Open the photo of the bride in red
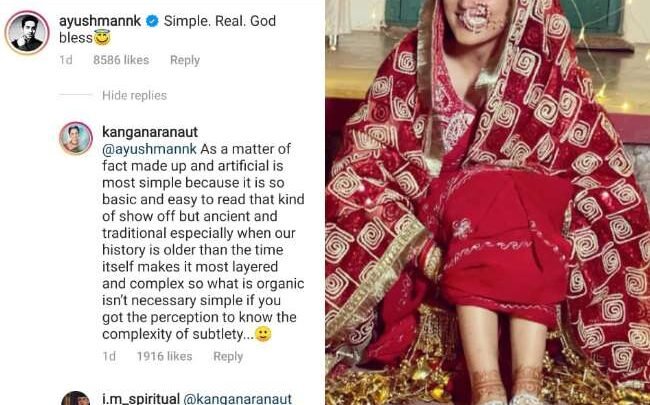Viewport: 650px width, 405px height. [487, 200]
